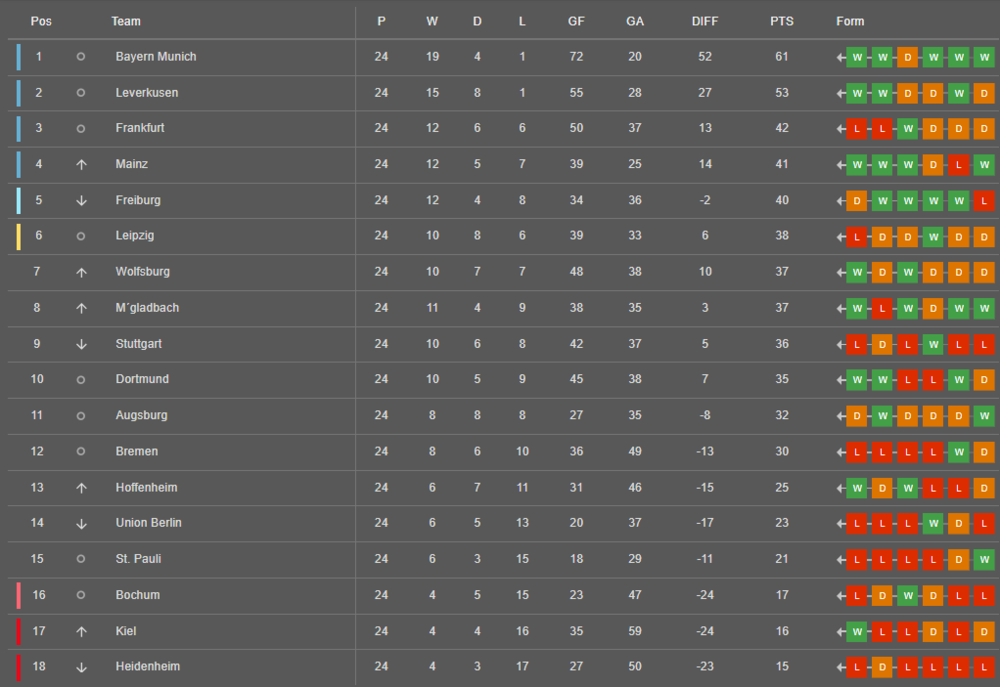Click the yellow position bar beside Leipzig

tap(18, 237)
